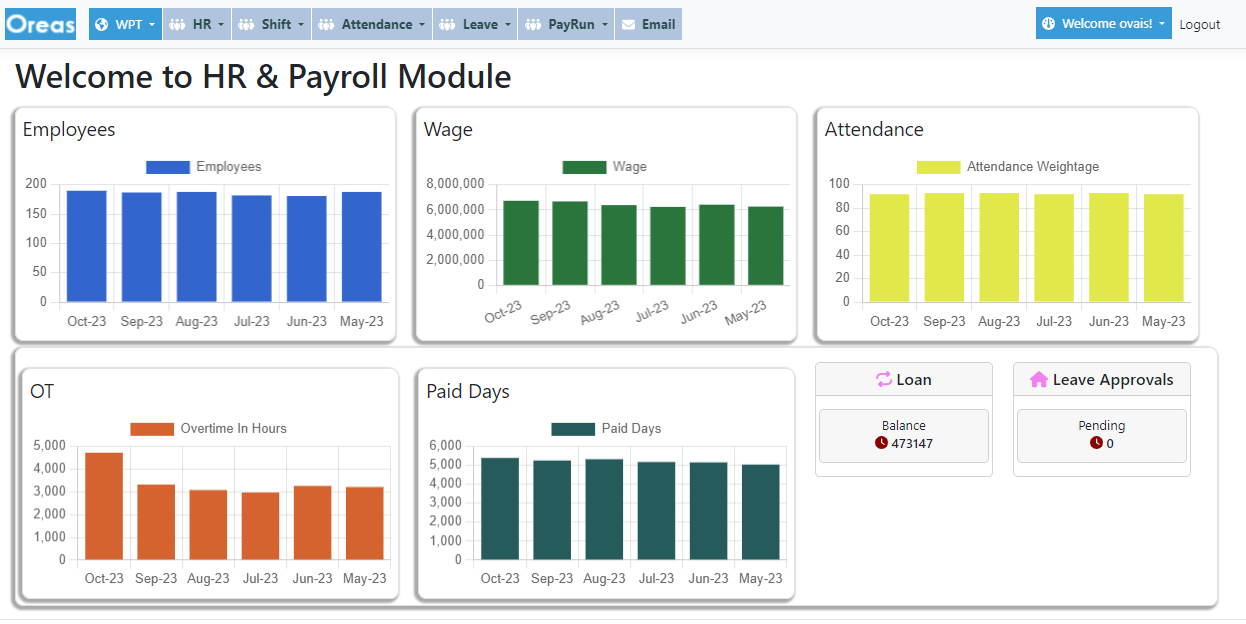Image resolution: width=1246 pixels, height=624 pixels.
Task: Open the Loan Balance 473147 box
Action: point(904,435)
